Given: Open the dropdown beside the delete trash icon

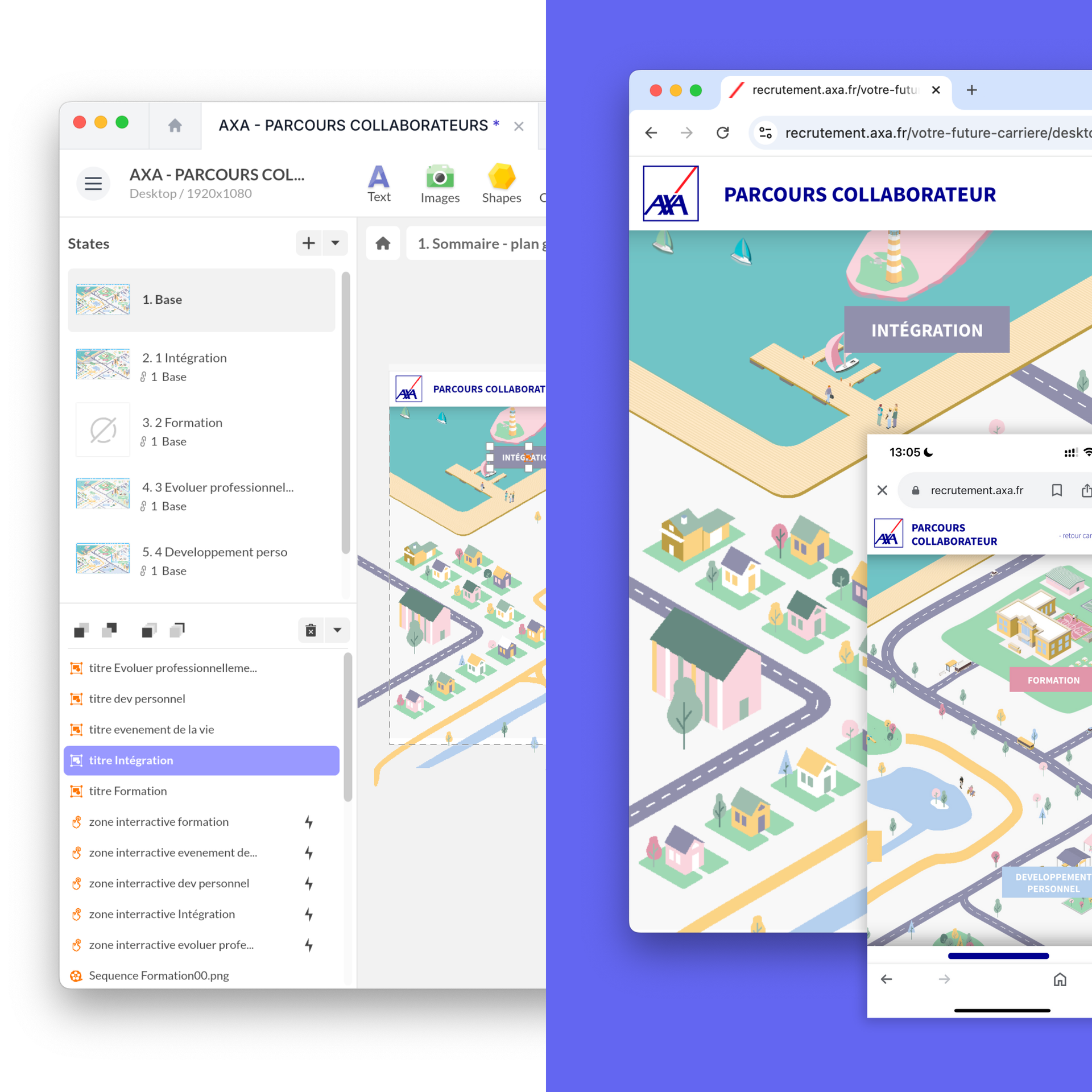Looking at the screenshot, I should tap(337, 630).
